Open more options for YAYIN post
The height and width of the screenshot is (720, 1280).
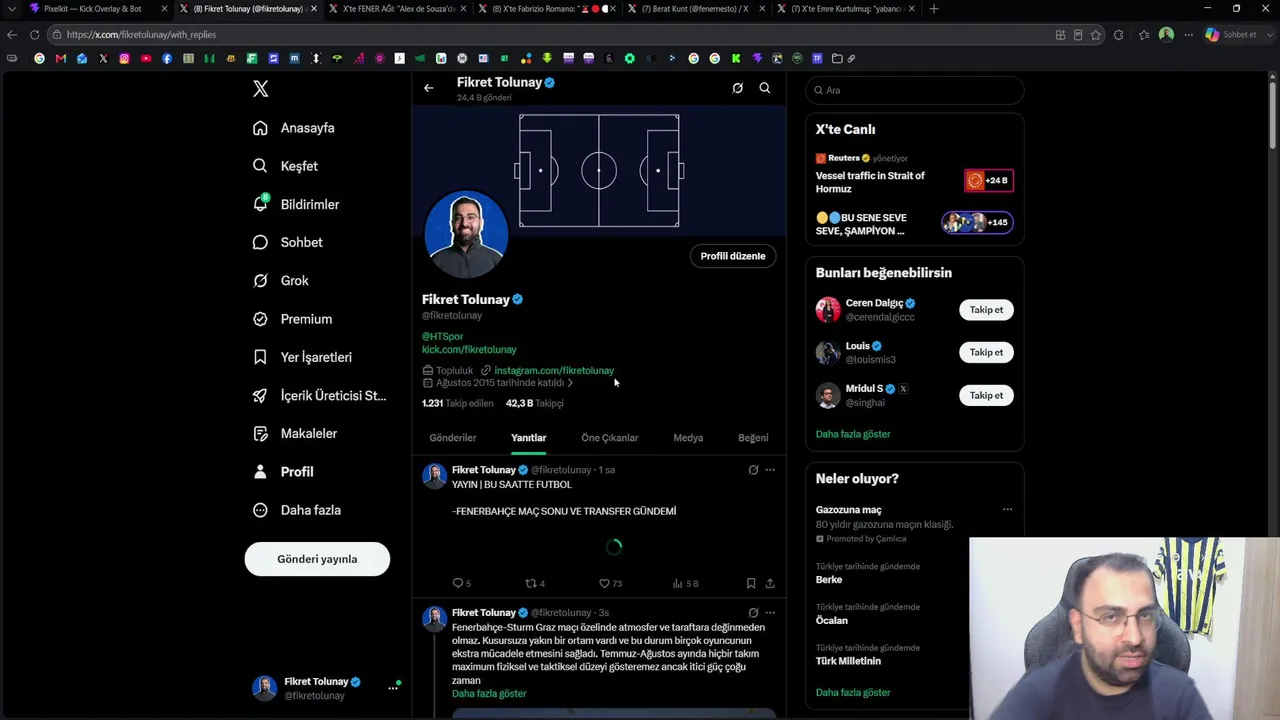pyautogui.click(x=770, y=470)
